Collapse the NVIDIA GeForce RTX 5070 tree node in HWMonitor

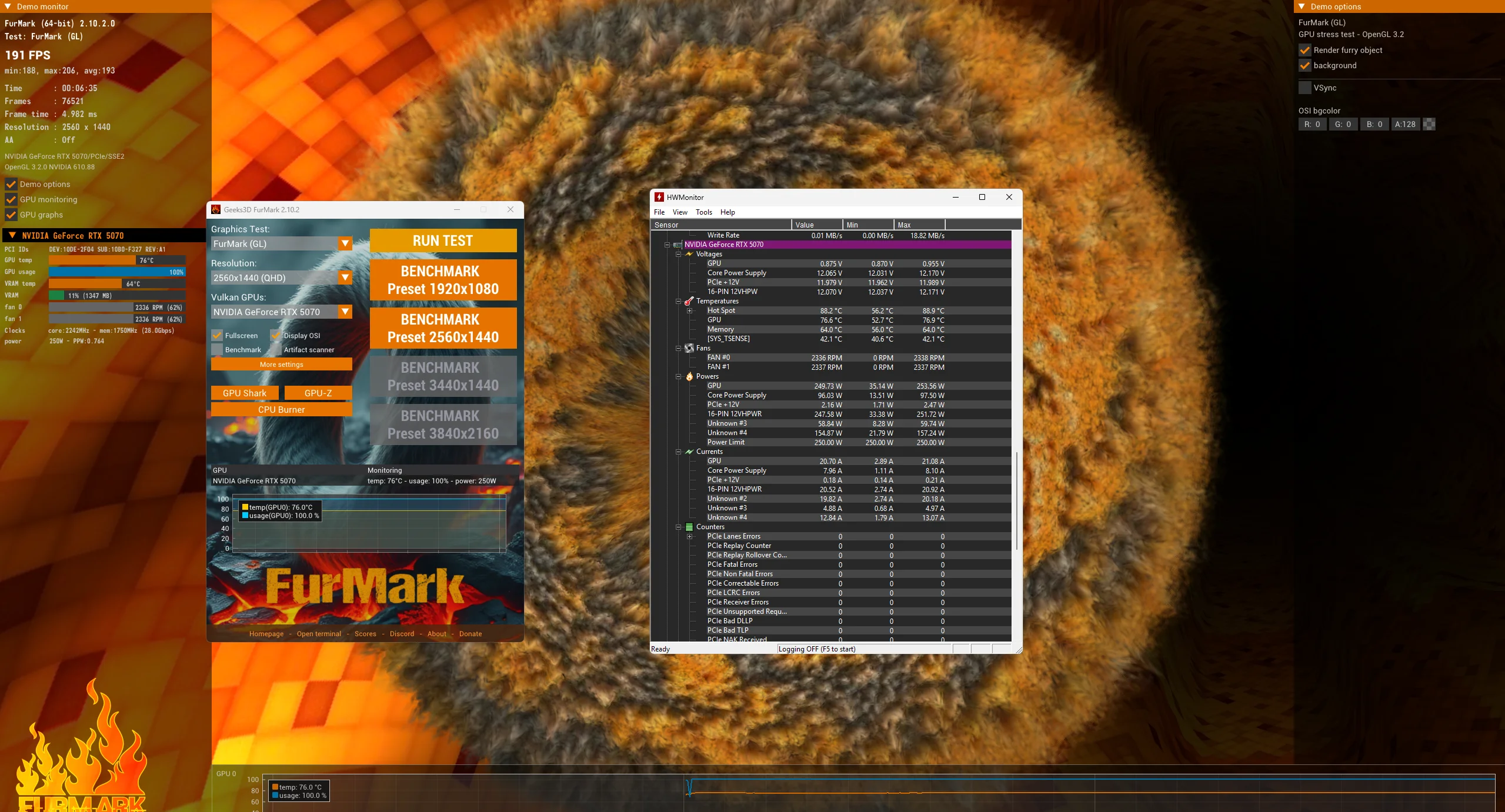coord(668,245)
